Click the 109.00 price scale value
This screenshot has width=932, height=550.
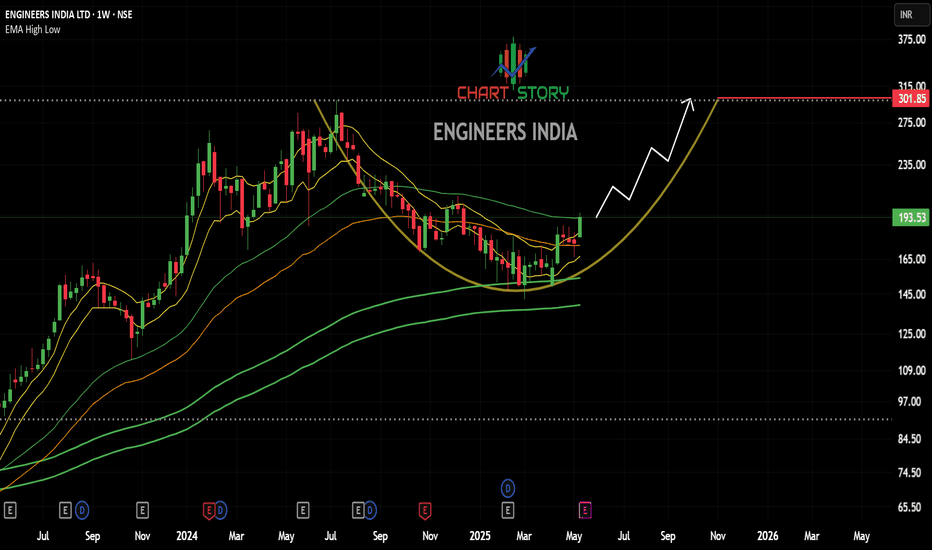click(x=912, y=370)
